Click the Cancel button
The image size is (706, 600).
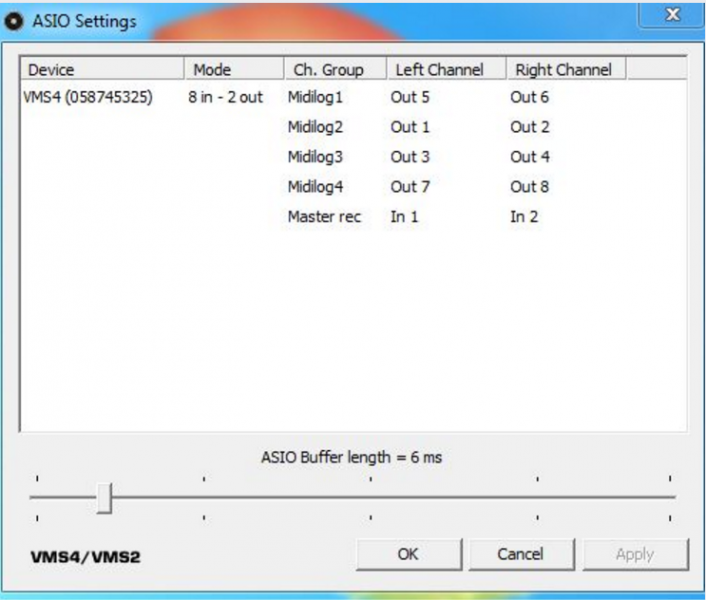click(x=521, y=554)
